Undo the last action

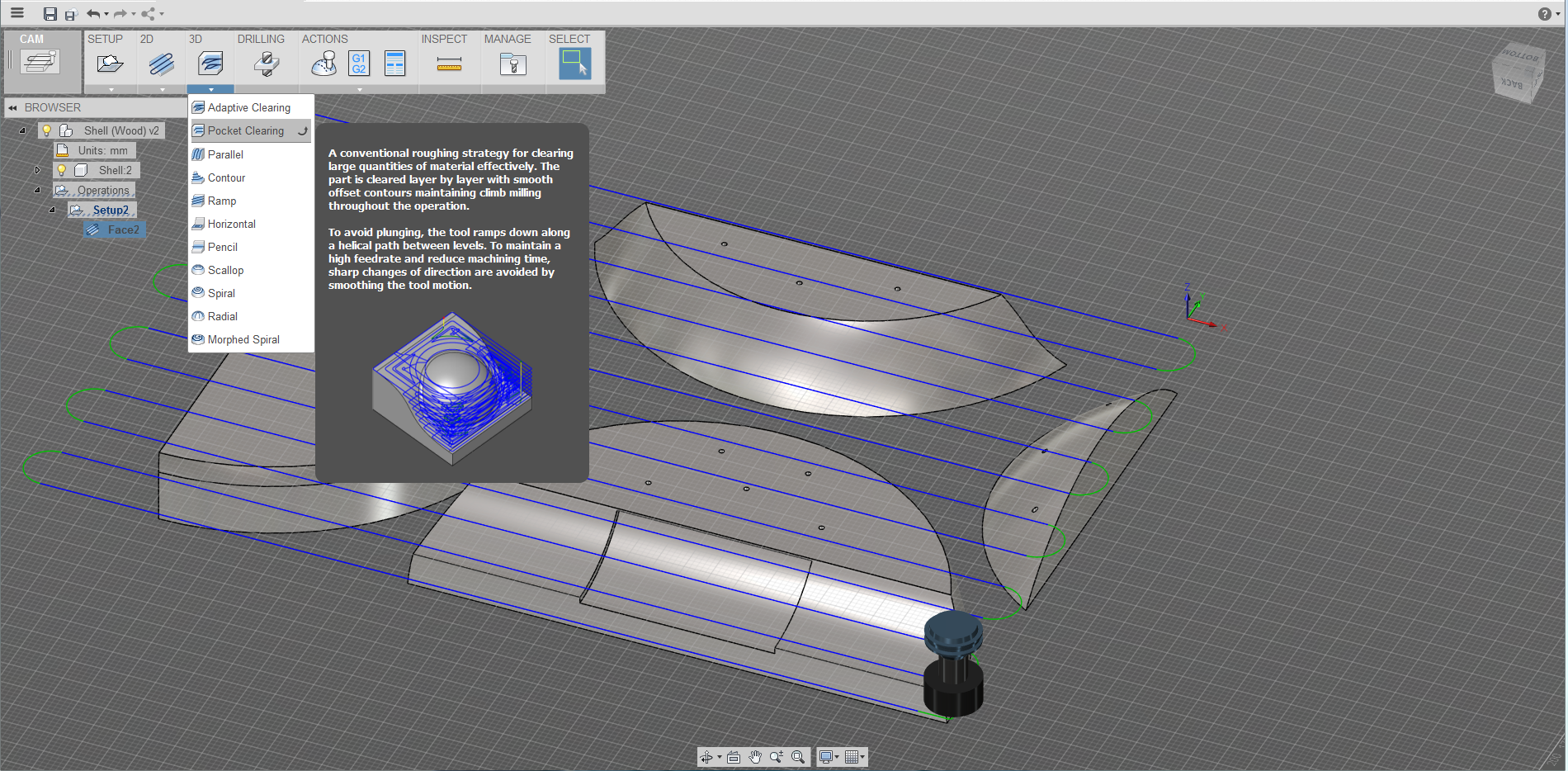93,14
